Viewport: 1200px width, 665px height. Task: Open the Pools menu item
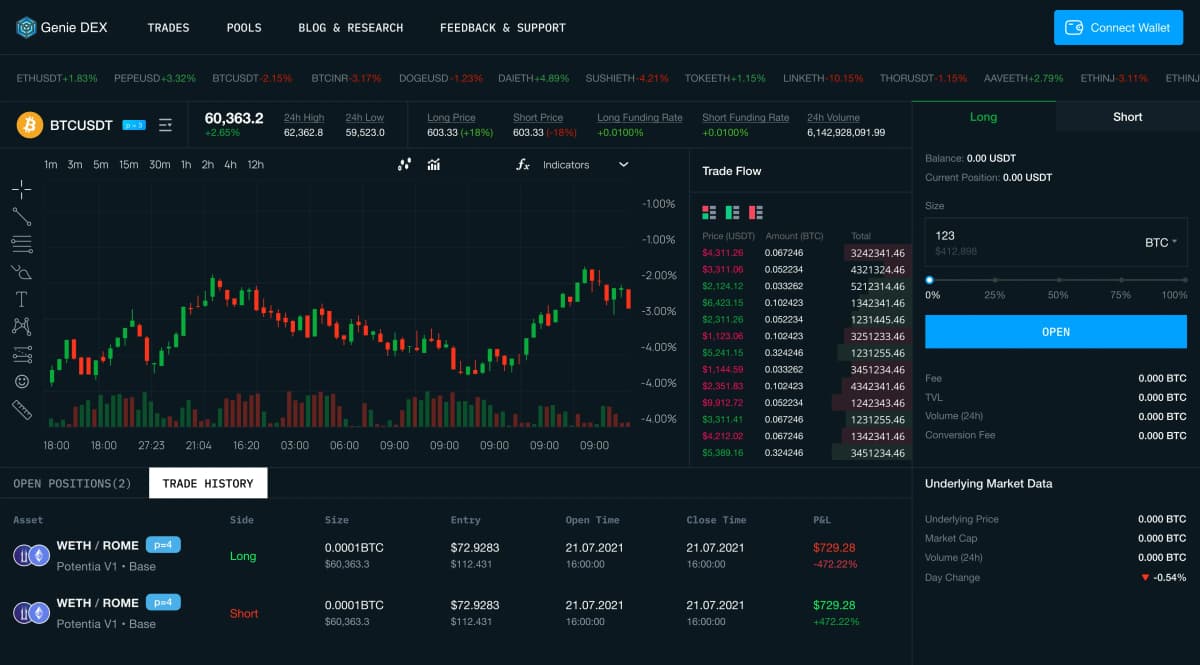(x=244, y=28)
